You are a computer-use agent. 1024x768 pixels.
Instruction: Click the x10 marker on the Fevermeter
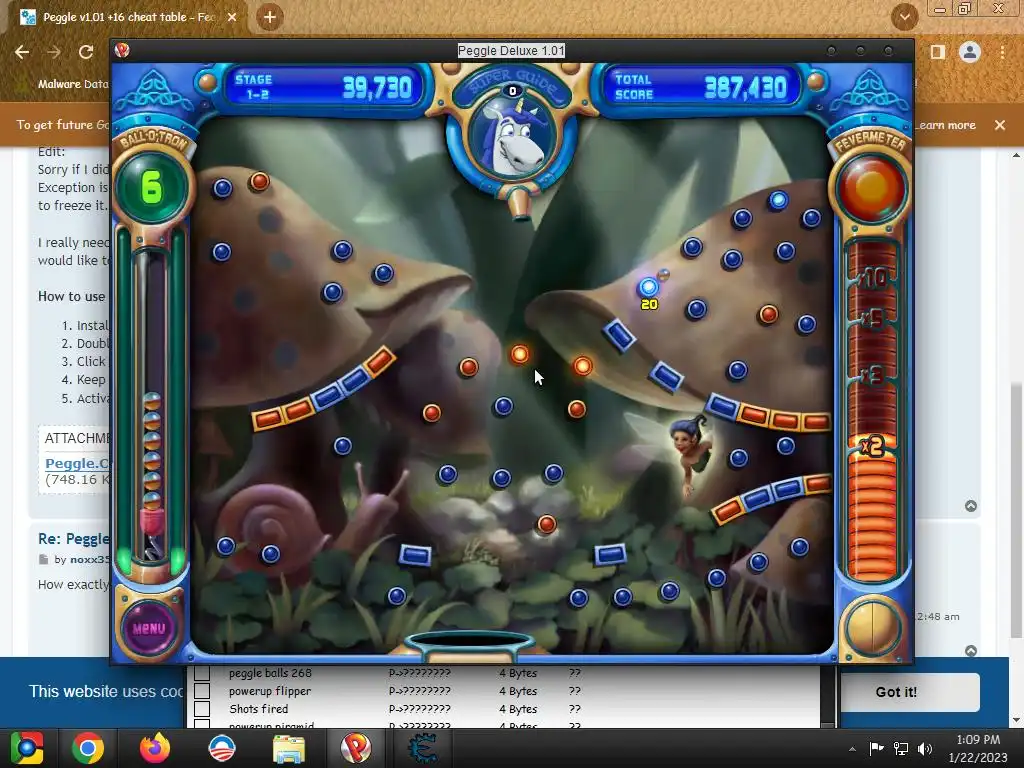[x=873, y=279]
